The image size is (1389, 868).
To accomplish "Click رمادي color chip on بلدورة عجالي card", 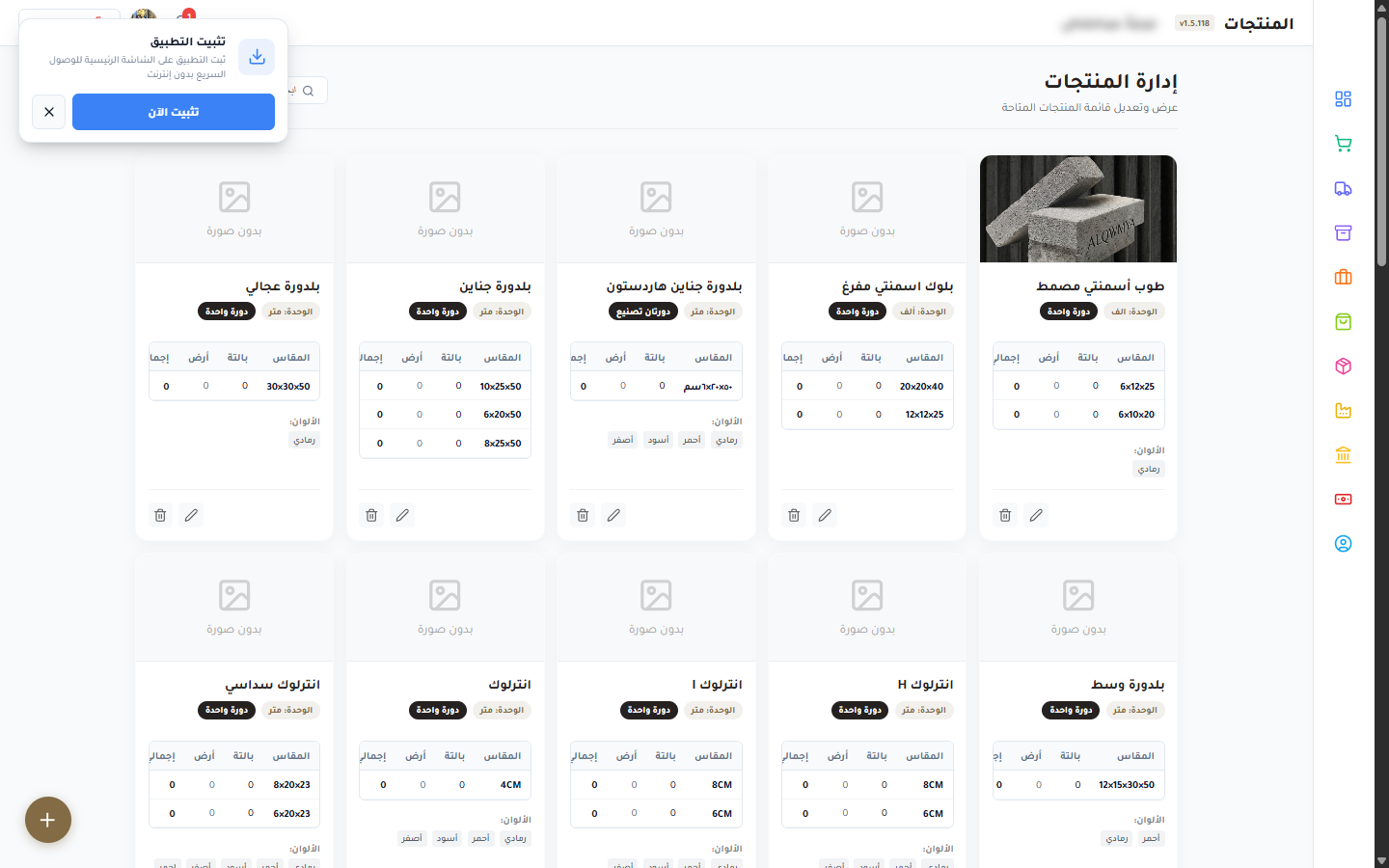I will click(305, 440).
